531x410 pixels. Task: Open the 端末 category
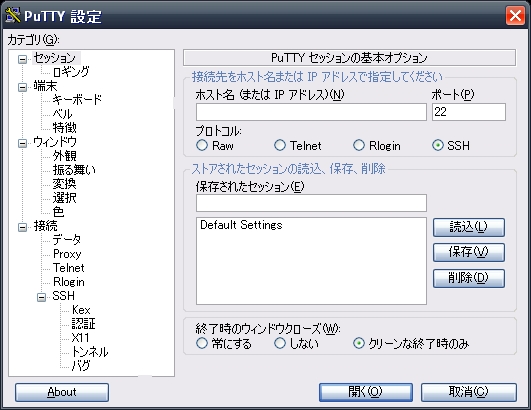coord(45,86)
